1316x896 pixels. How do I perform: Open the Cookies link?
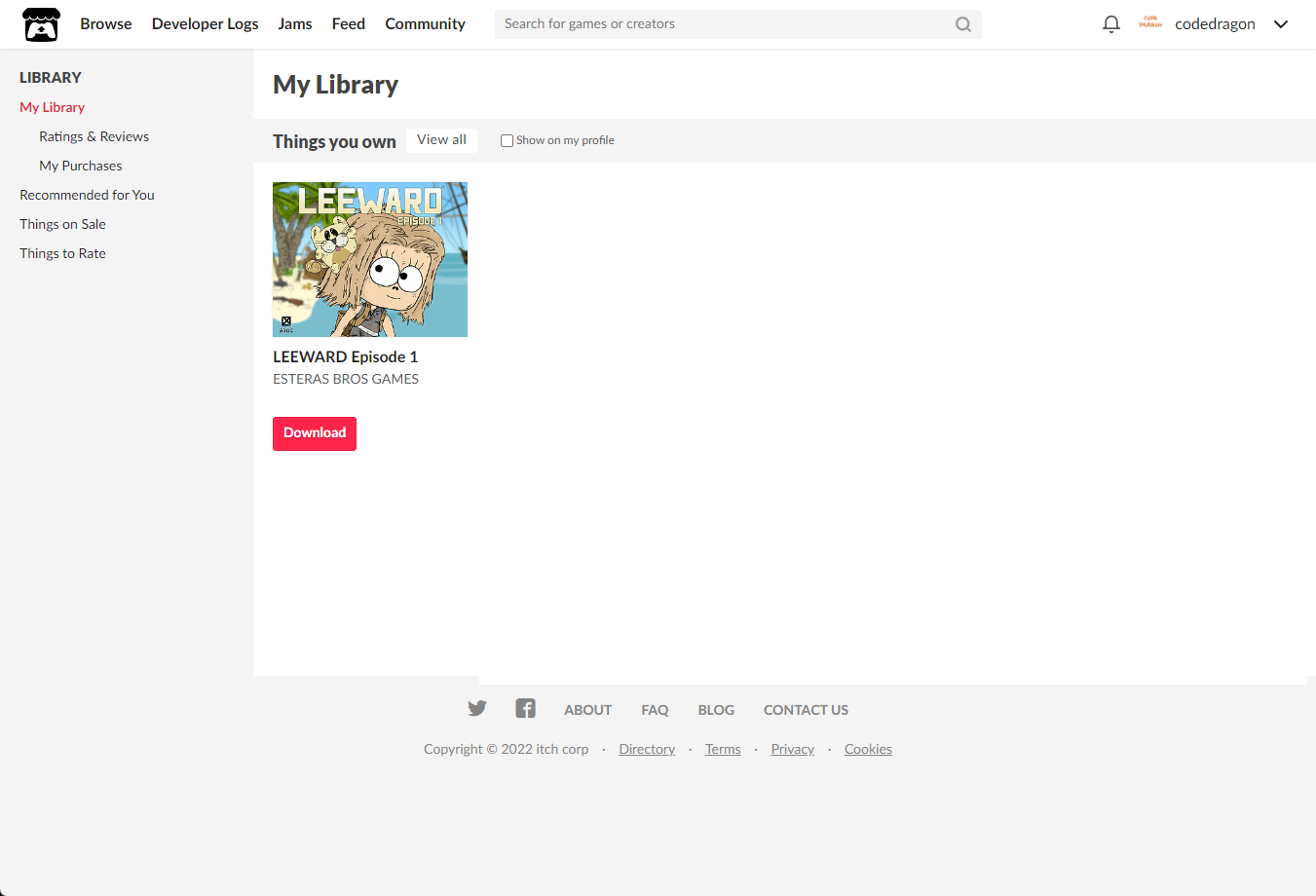coord(868,749)
